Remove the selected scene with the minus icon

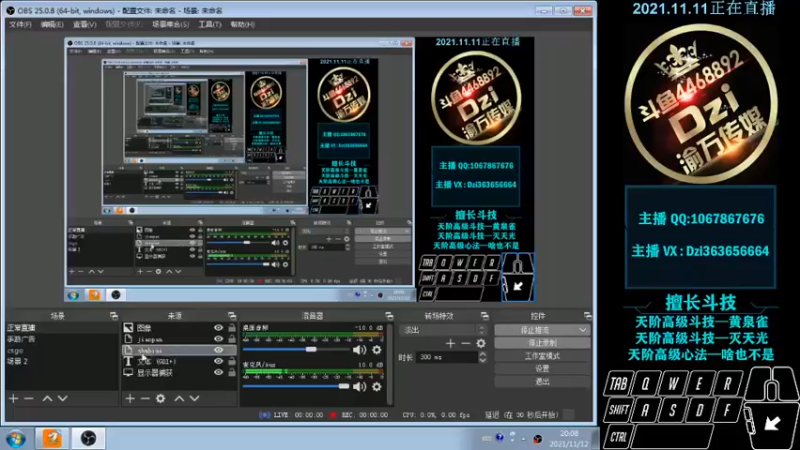(29, 398)
